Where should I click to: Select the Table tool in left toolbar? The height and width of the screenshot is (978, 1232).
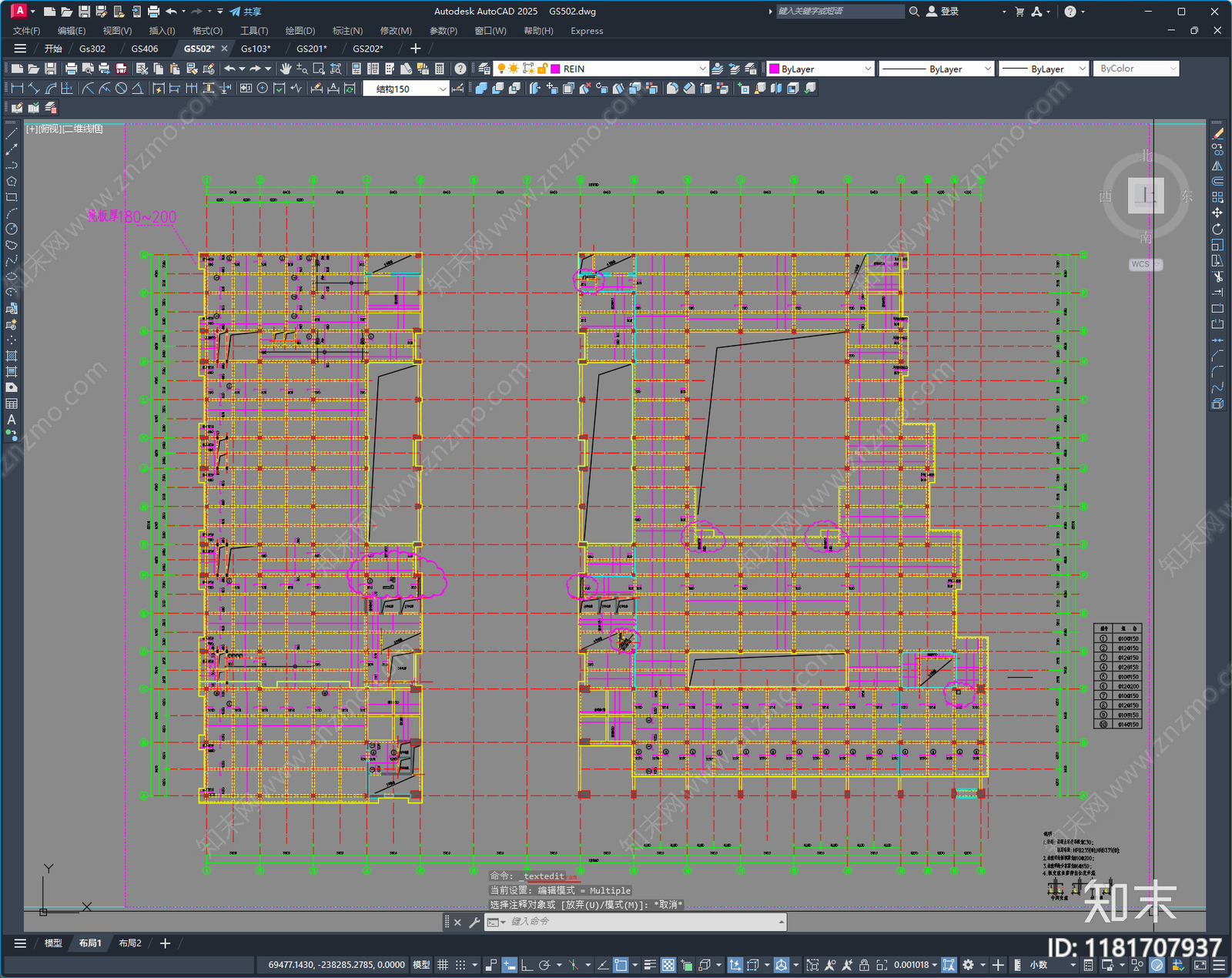click(12, 404)
